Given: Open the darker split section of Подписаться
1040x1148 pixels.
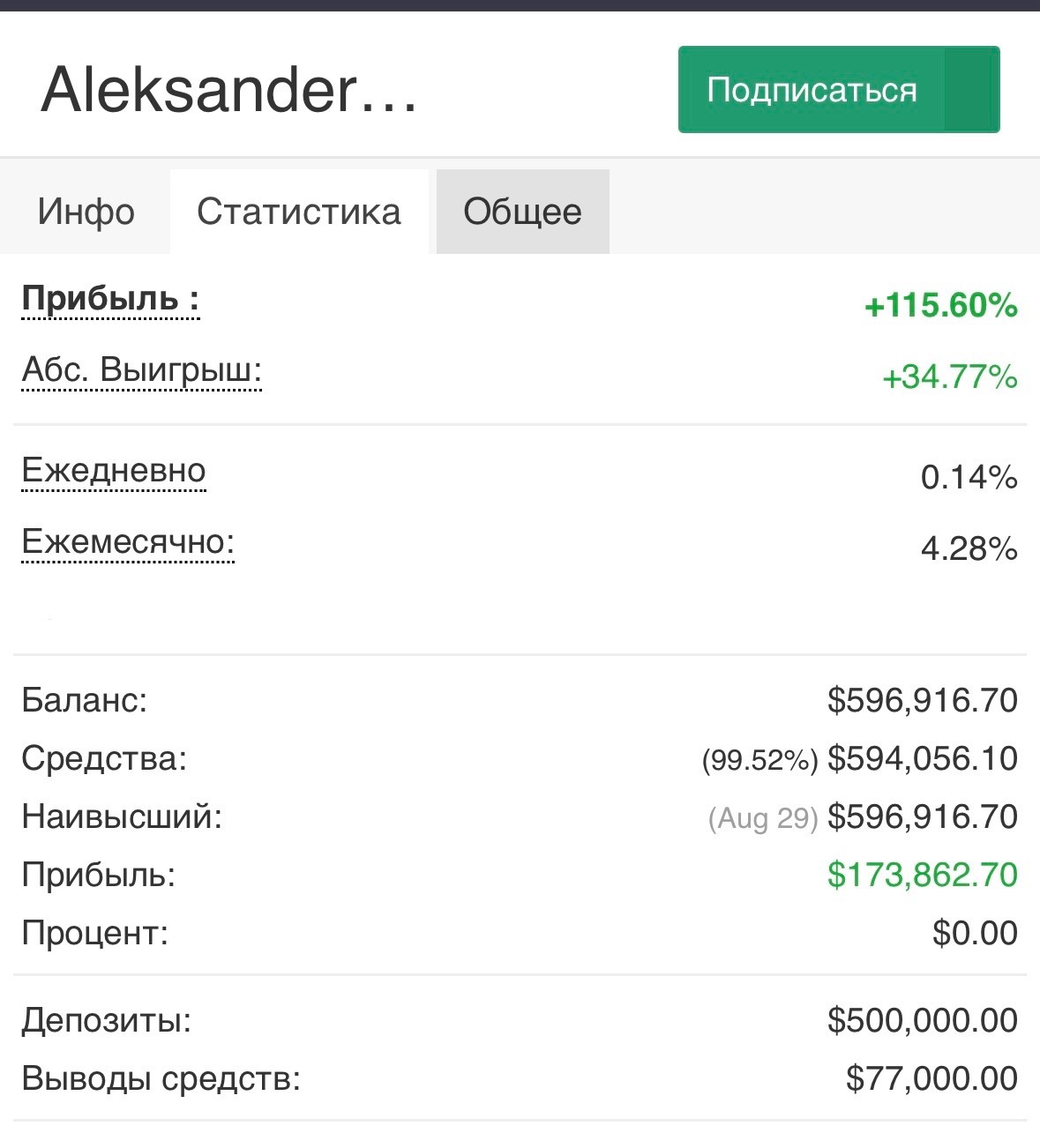Looking at the screenshot, I should pyautogui.click(x=970, y=90).
